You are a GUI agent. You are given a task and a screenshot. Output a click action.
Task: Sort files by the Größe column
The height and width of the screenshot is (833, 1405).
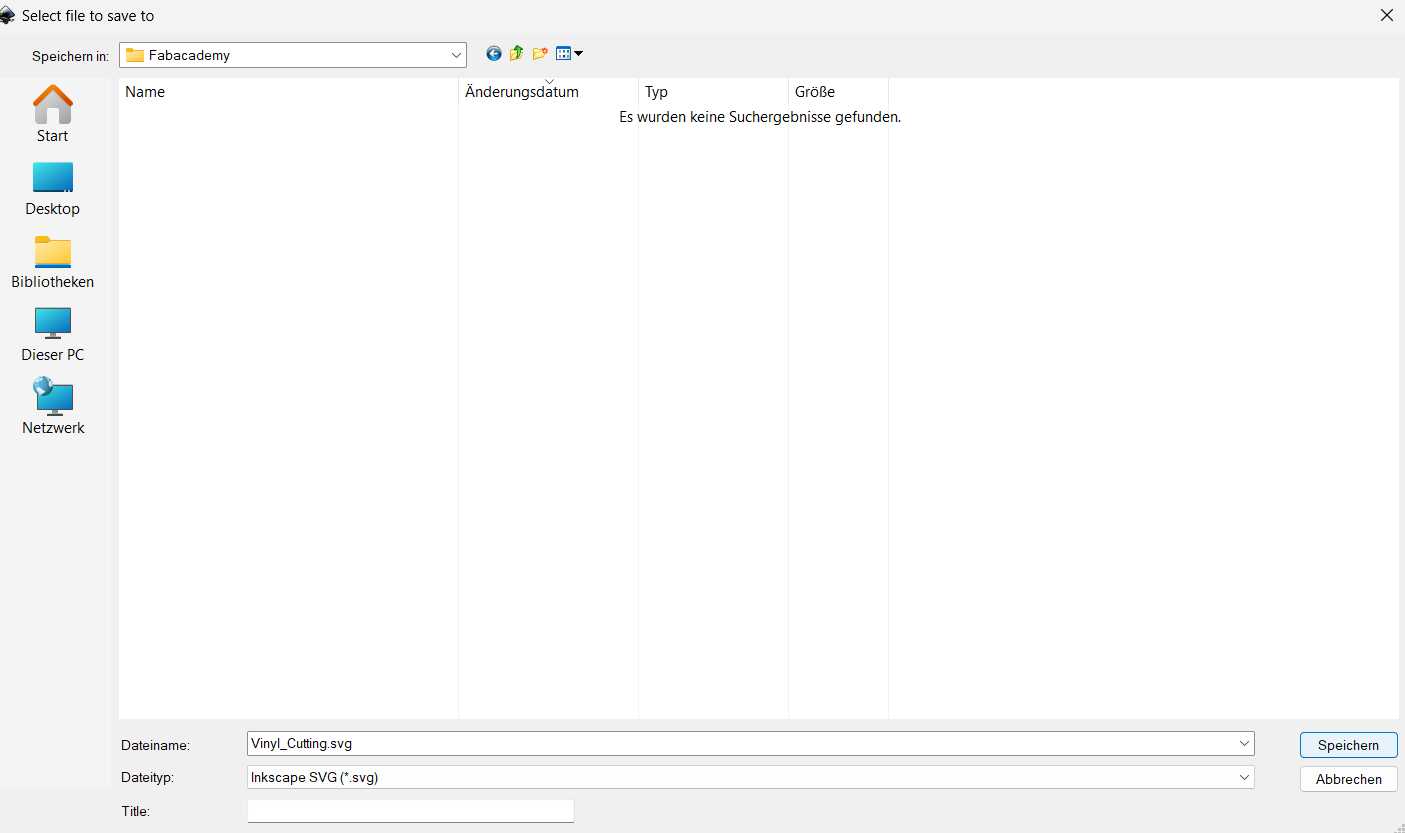814,91
